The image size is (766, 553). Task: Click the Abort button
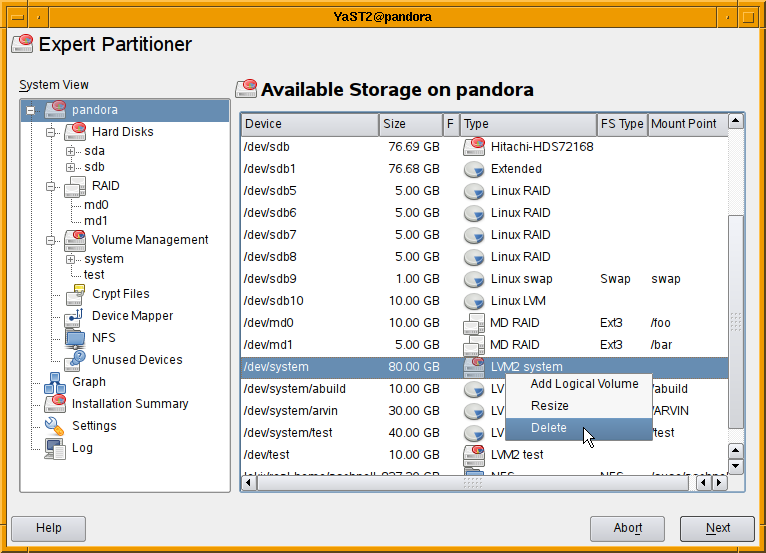[x=627, y=529]
